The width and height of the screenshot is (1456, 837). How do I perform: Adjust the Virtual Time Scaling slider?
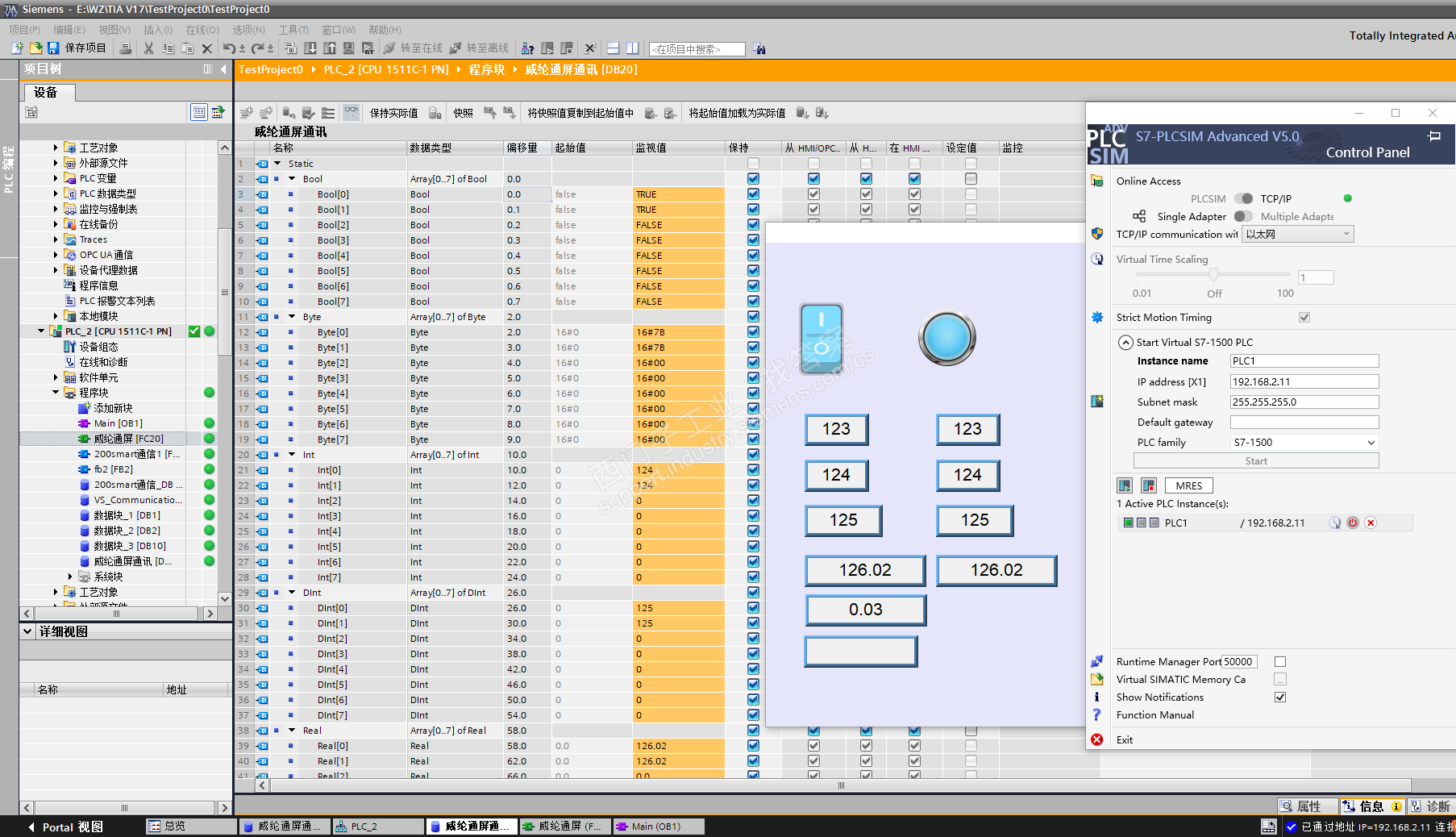pos(1213,275)
